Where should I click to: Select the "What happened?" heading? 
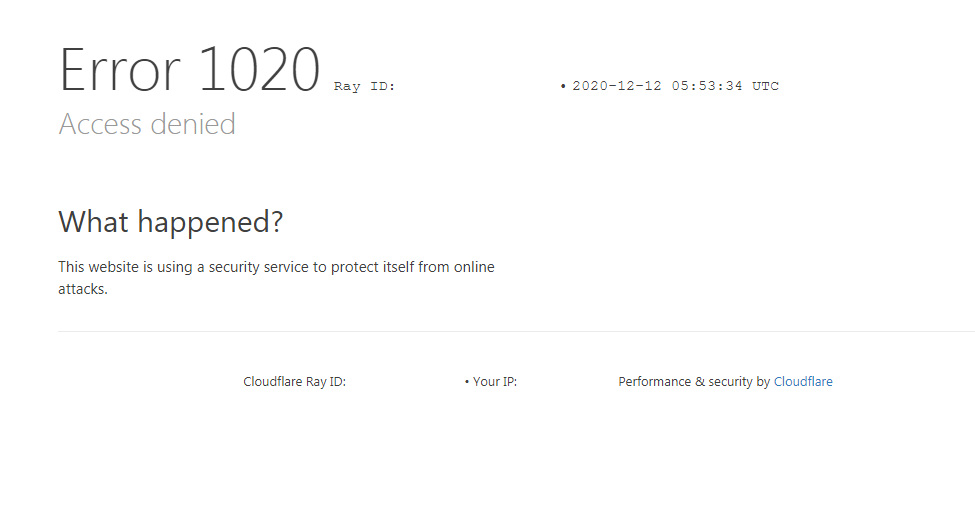[x=171, y=221]
